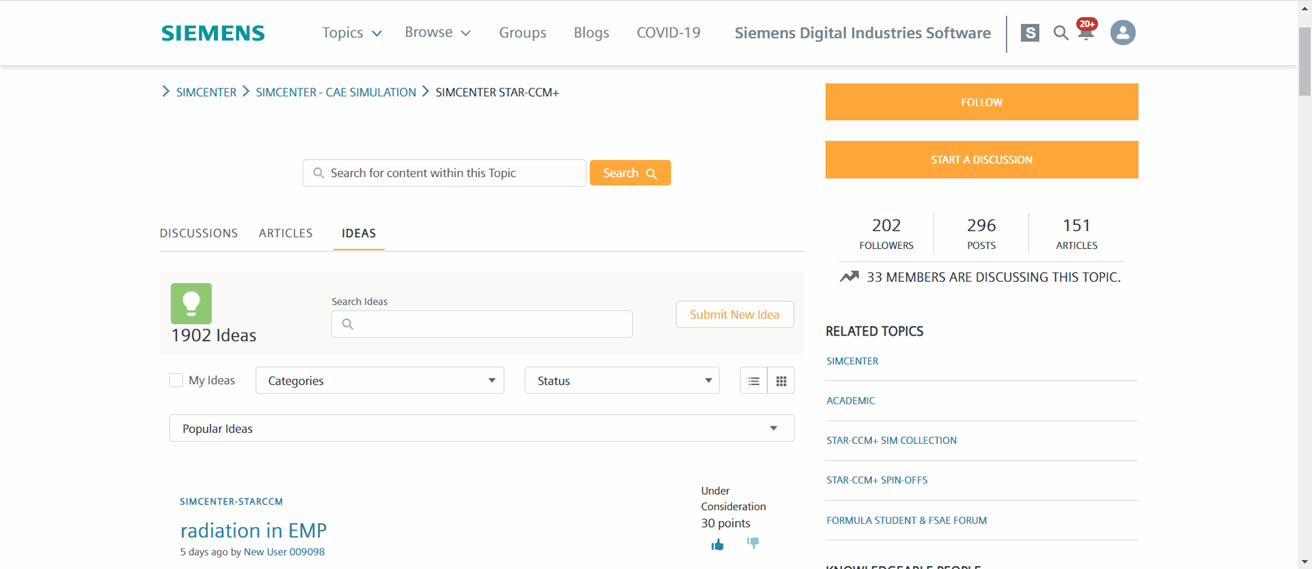The width and height of the screenshot is (1312, 569).
Task: Open the header search magnifier icon
Action: (x=1060, y=33)
